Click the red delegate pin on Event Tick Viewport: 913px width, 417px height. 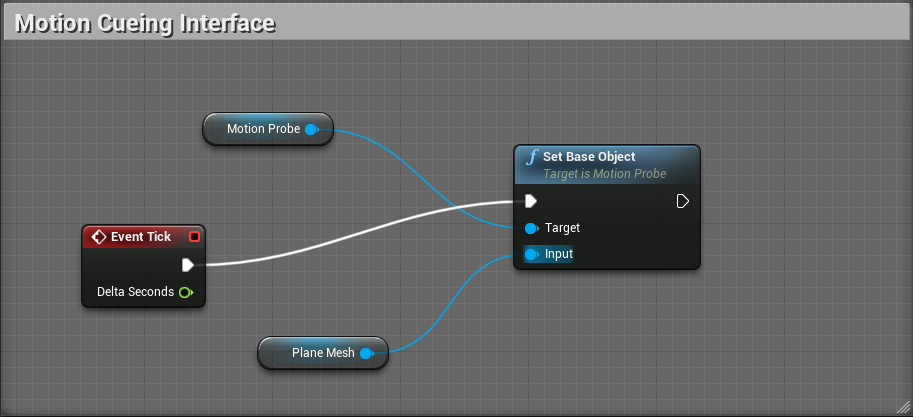(x=194, y=236)
